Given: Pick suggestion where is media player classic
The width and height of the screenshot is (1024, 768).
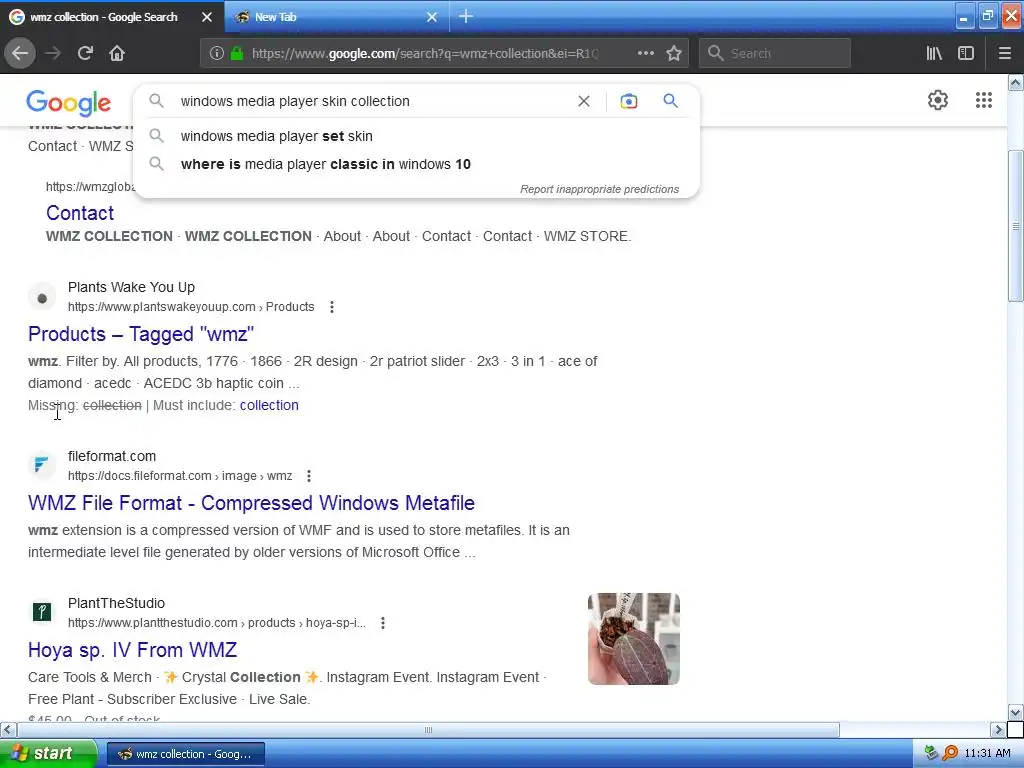Looking at the screenshot, I should [416, 164].
